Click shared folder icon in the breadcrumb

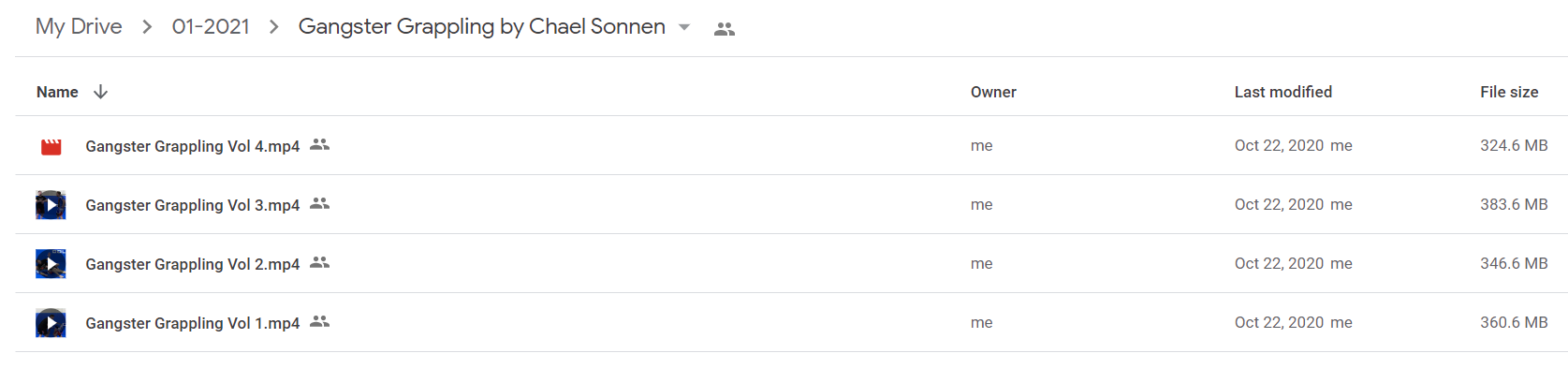pyautogui.click(x=724, y=29)
